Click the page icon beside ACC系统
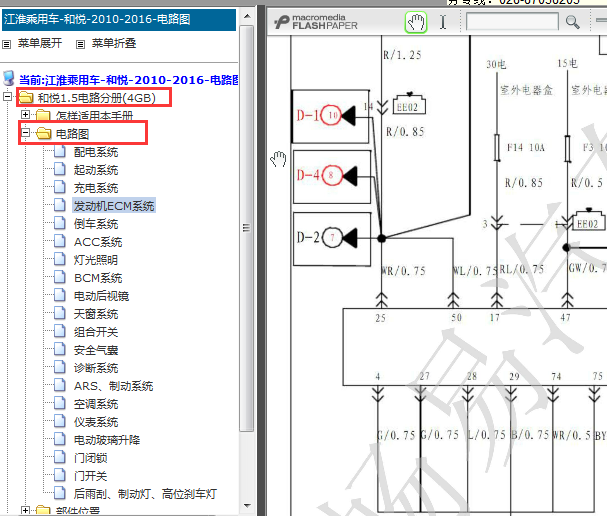 pos(60,241)
